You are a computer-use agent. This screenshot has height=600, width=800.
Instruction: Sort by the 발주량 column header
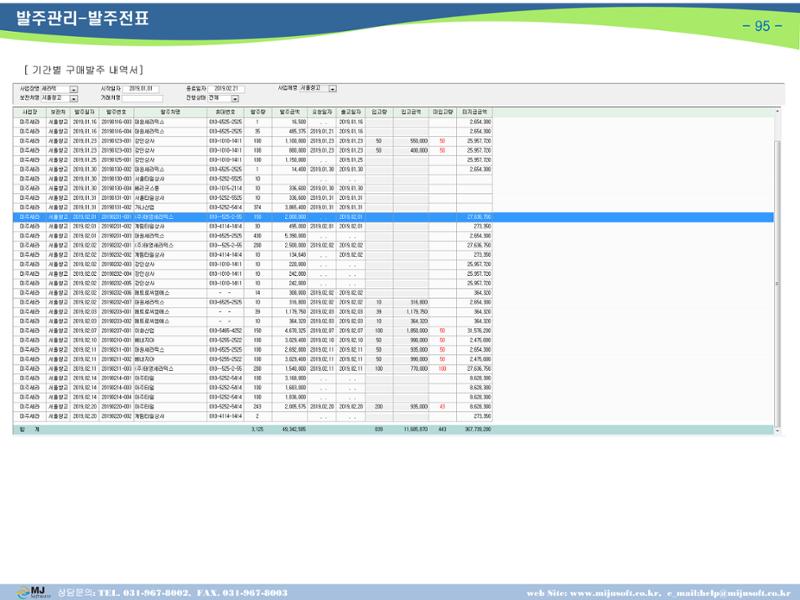tap(258, 112)
